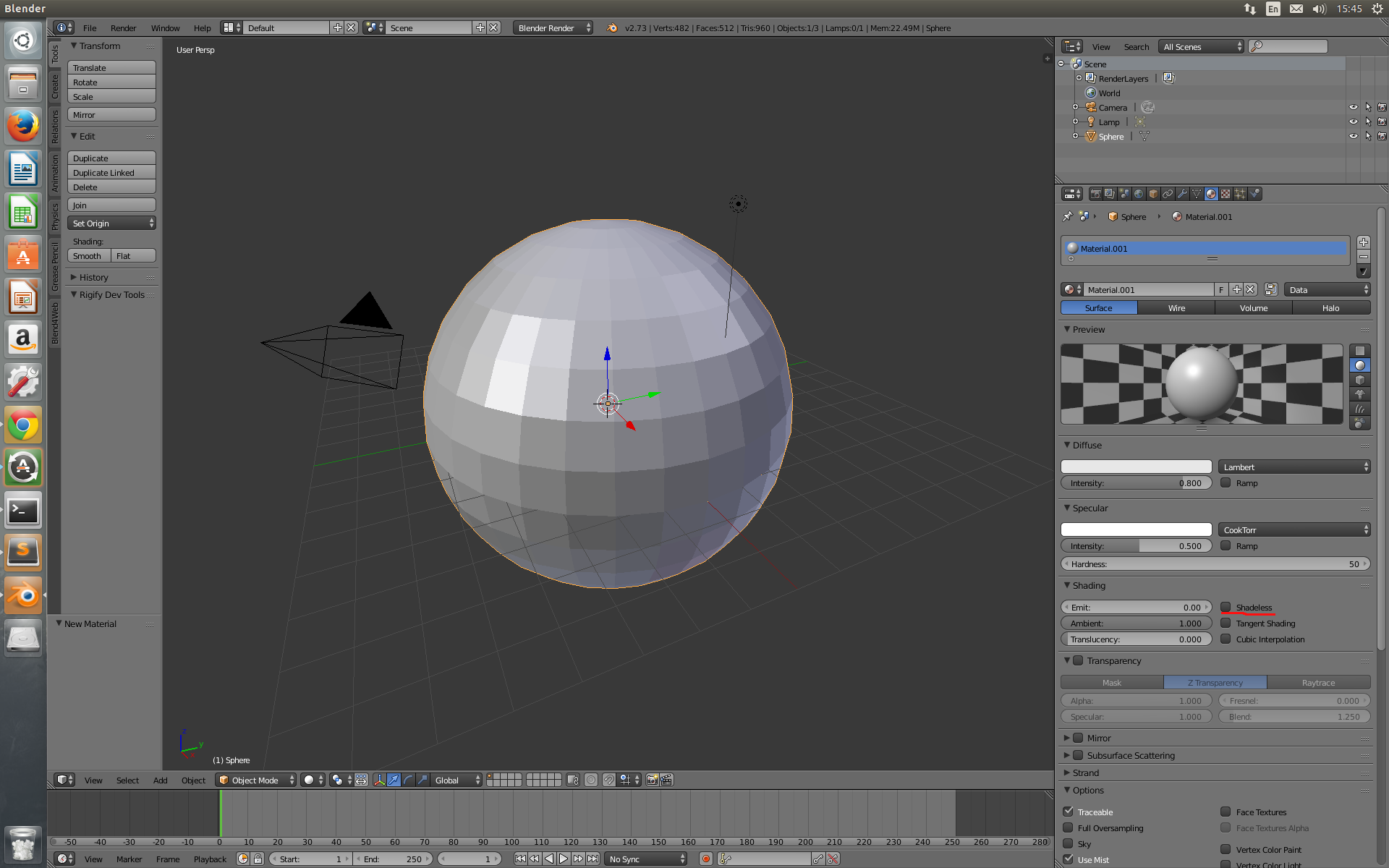Screen dimensions: 1389x868
Task: Toggle the Traceable option checkbox
Action: tap(1068, 812)
